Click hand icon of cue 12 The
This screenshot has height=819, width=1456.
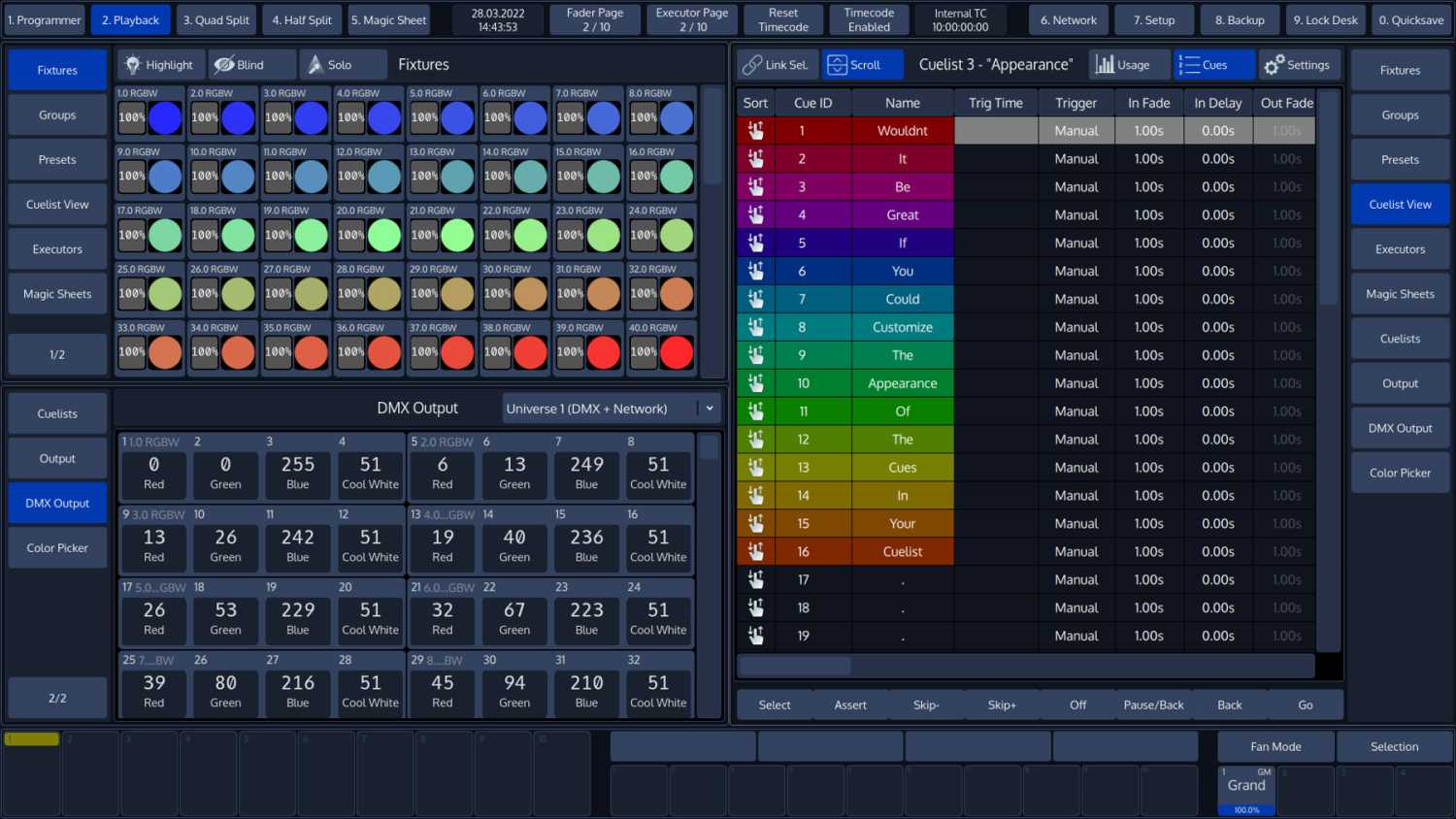(x=755, y=440)
